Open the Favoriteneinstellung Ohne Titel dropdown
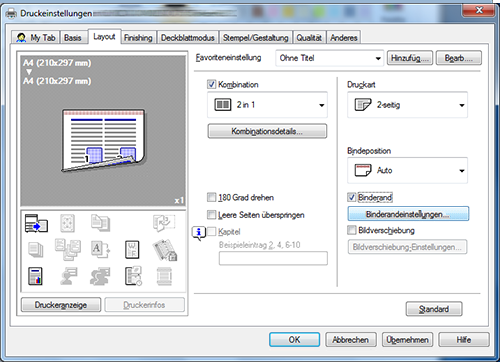500x362 pixels. 330,58
